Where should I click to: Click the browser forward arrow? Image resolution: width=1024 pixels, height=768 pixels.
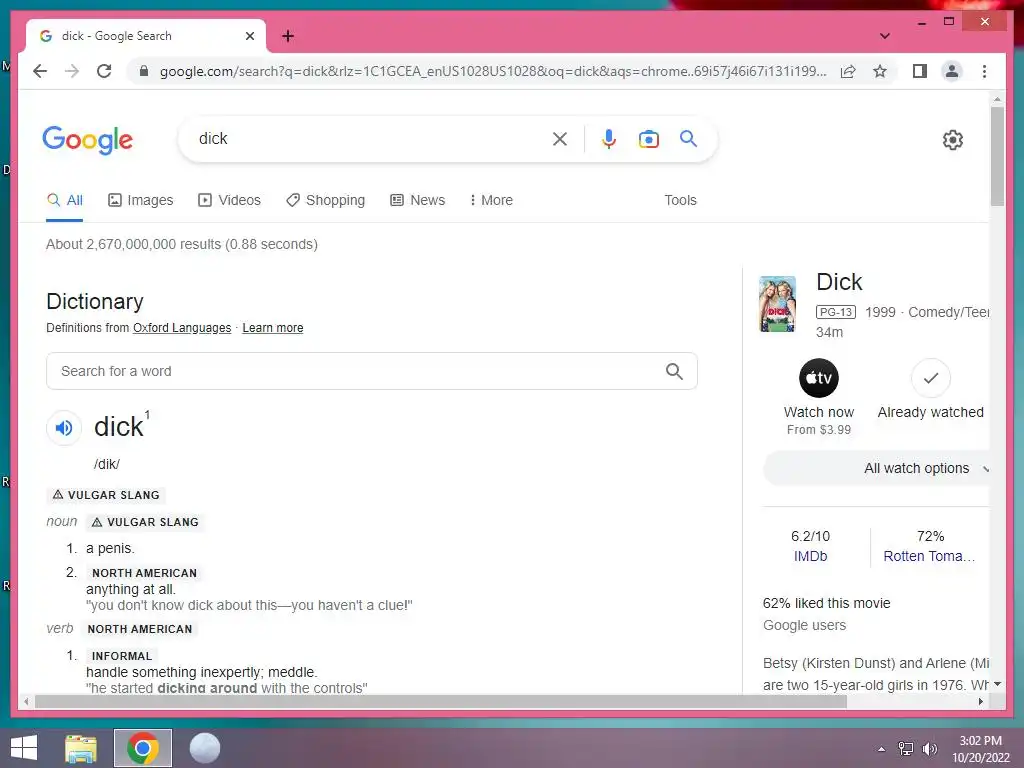[x=72, y=71]
